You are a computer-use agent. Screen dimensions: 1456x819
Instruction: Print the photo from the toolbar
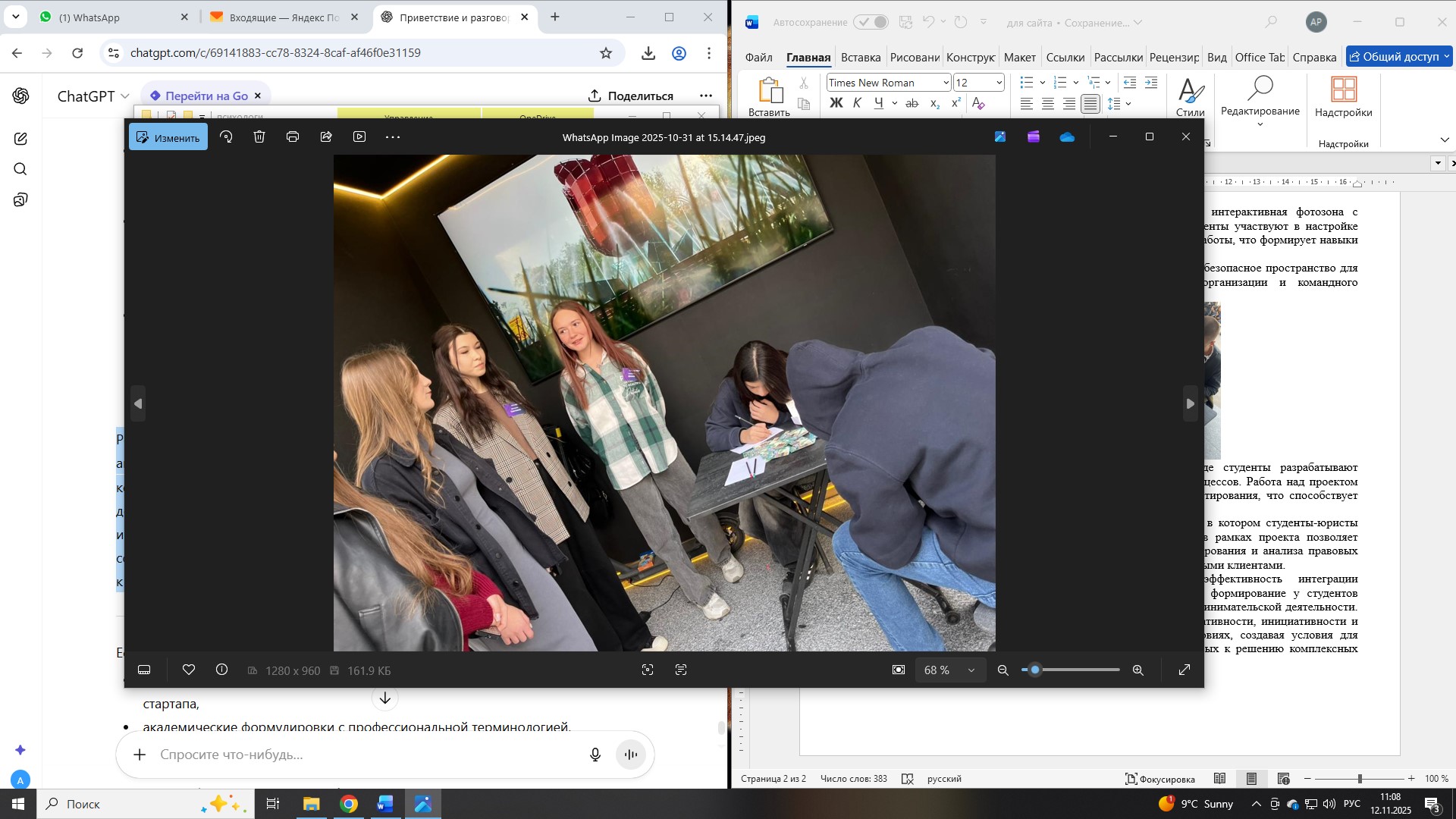click(x=293, y=137)
